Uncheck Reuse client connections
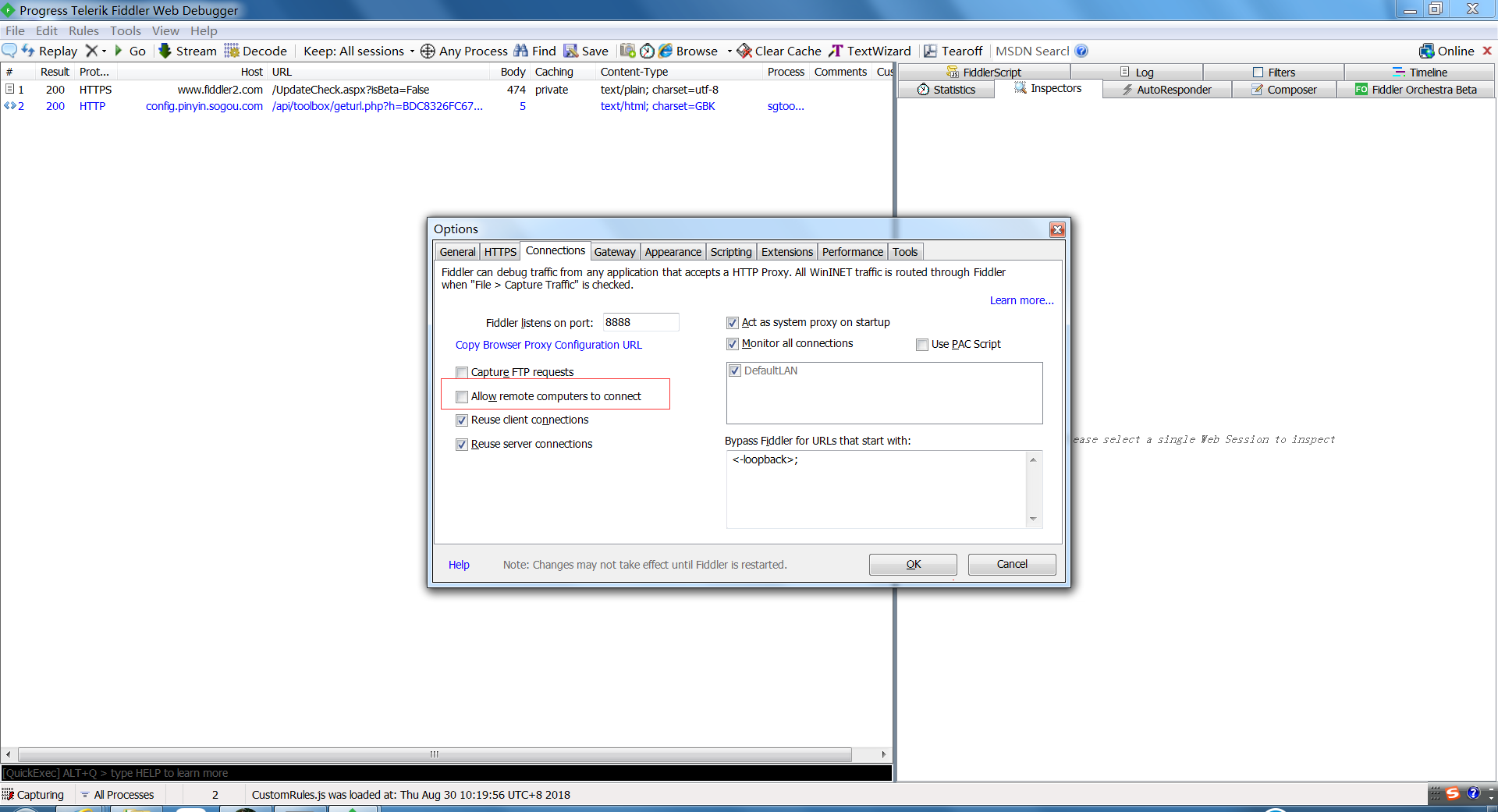This screenshot has width=1498, height=812. click(x=462, y=420)
